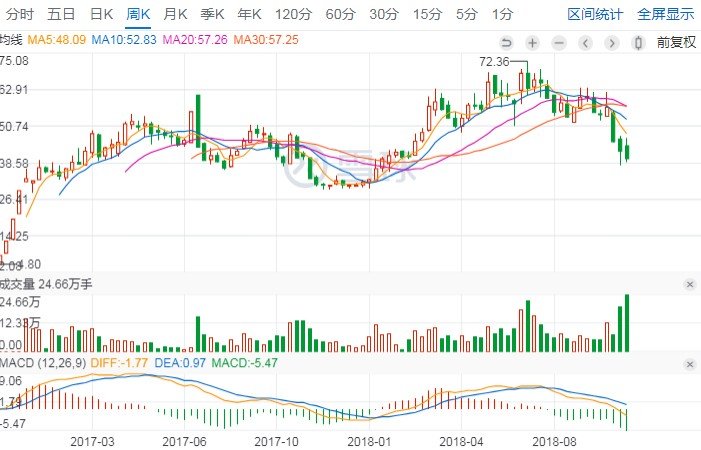Click the MA5:48.09 label
Screen dimensions: 701x450
56,40
